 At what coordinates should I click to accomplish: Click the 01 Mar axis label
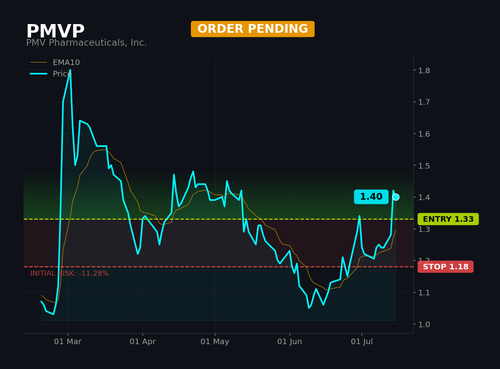click(x=68, y=341)
